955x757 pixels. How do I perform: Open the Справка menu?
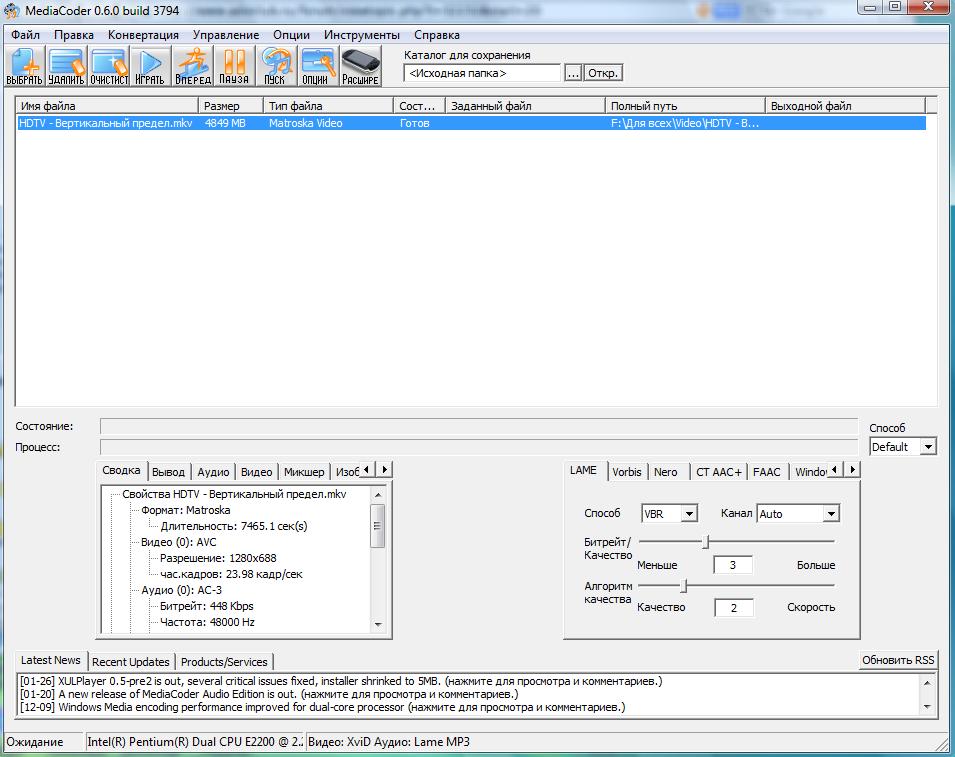click(437, 35)
